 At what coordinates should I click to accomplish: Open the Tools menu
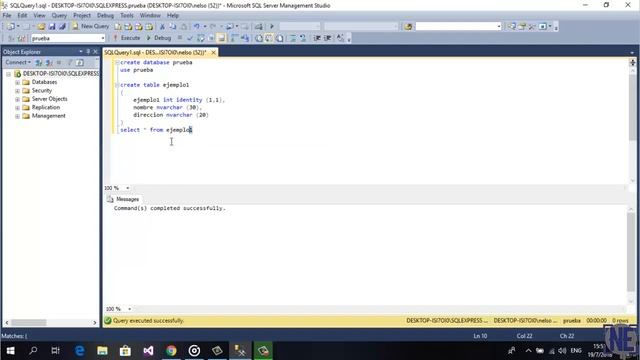coord(127,16)
